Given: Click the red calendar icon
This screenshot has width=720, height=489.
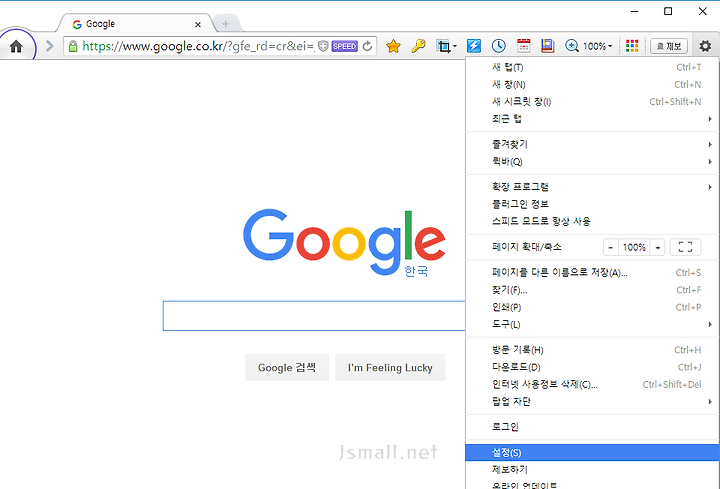Looking at the screenshot, I should point(523,46).
